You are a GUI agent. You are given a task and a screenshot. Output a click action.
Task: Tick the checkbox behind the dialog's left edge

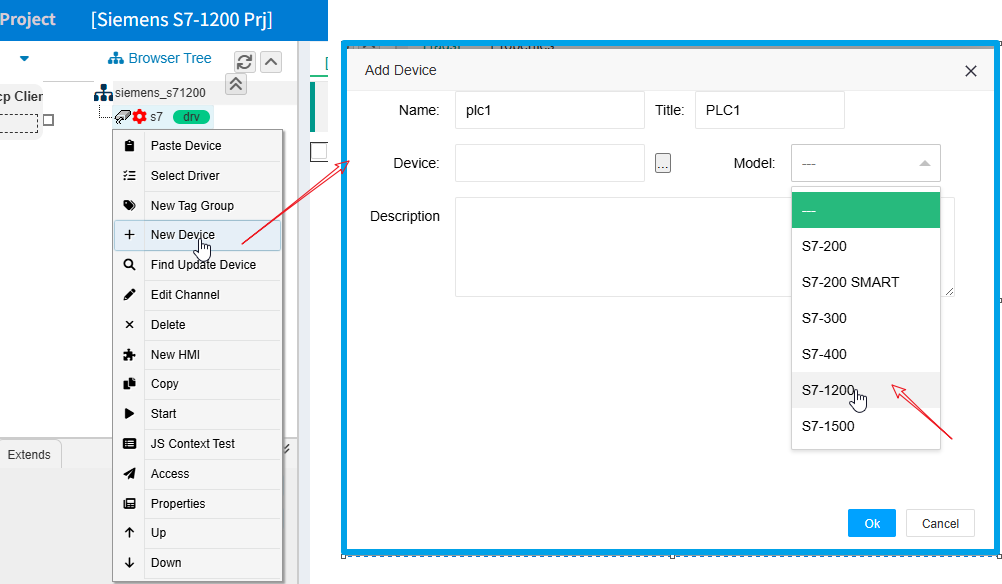[319, 152]
